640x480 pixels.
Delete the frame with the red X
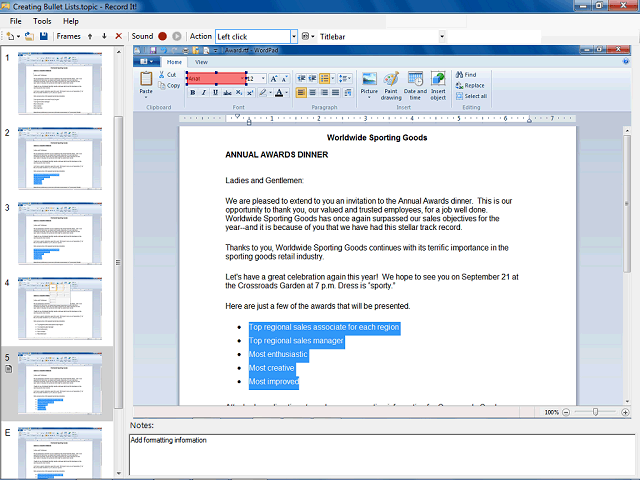(119, 36)
